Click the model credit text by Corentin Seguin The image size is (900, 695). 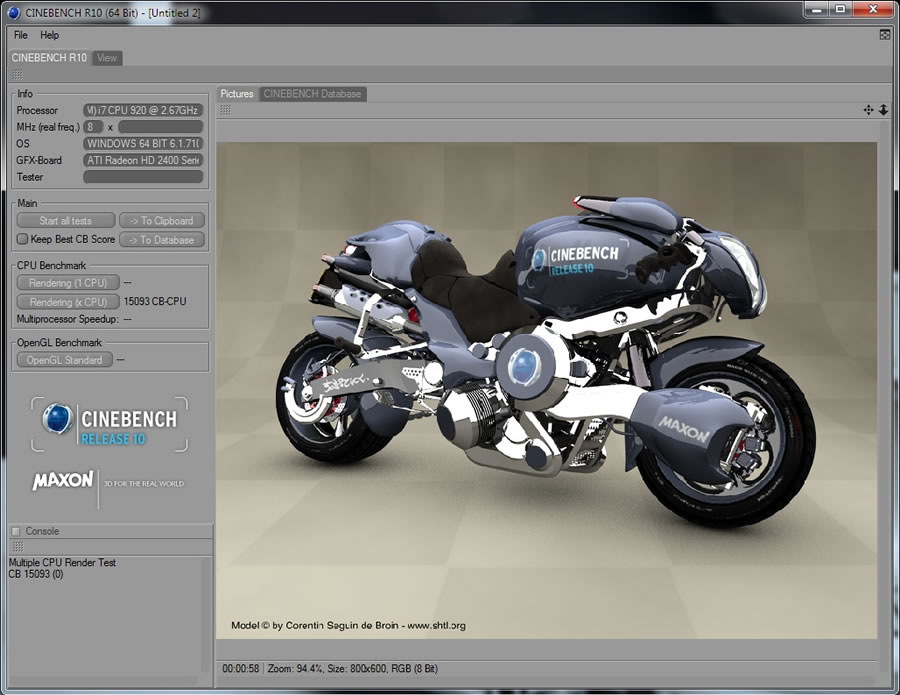tap(348, 626)
